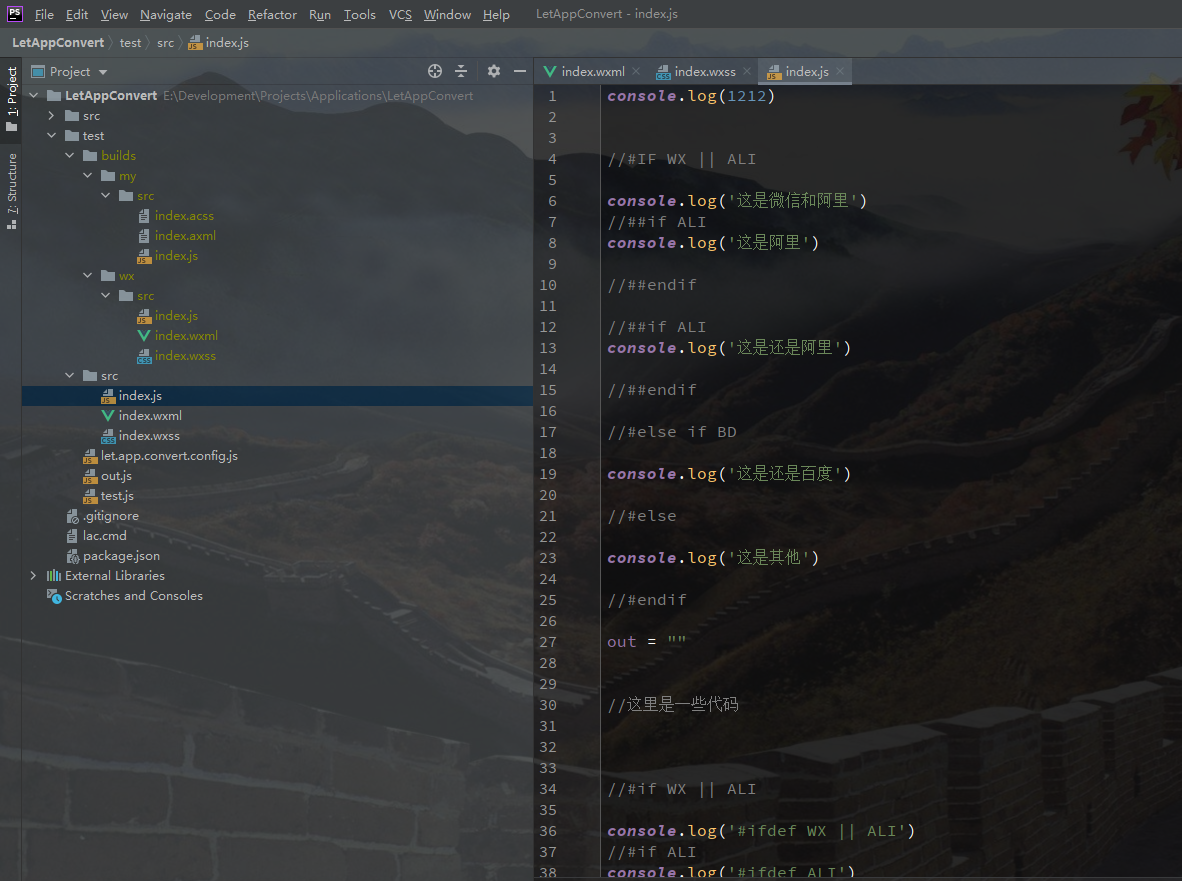This screenshot has width=1182, height=881.
Task: Click console.log(1212) on line 1
Action: click(691, 96)
